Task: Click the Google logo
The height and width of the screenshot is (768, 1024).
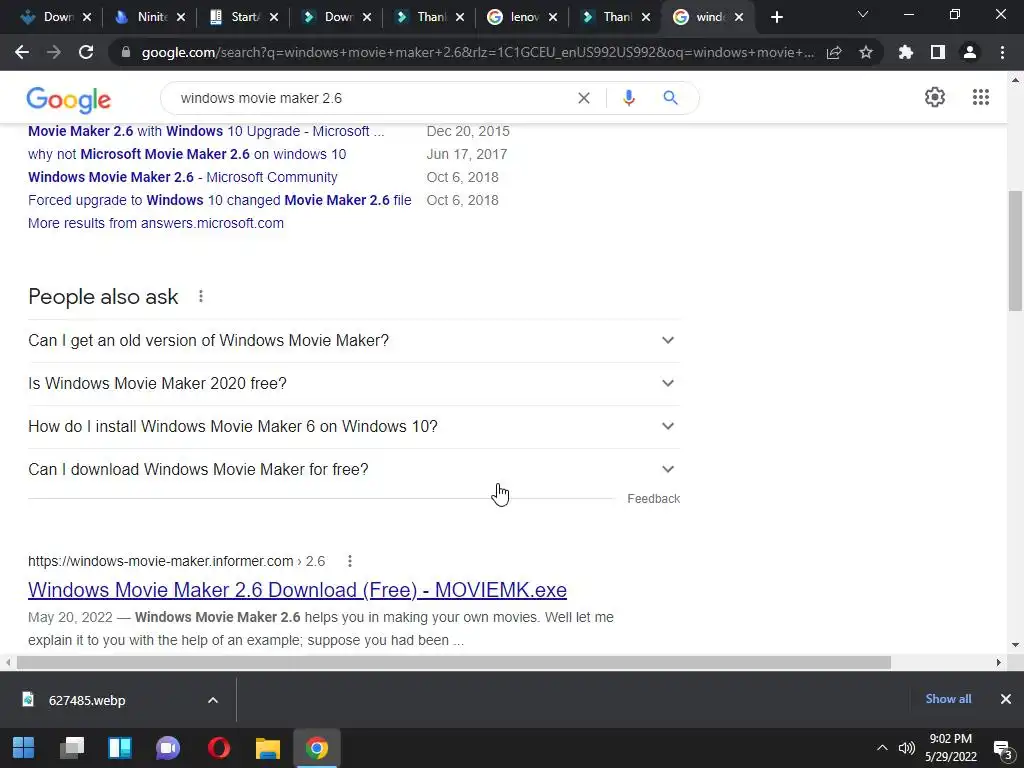Action: [x=69, y=99]
